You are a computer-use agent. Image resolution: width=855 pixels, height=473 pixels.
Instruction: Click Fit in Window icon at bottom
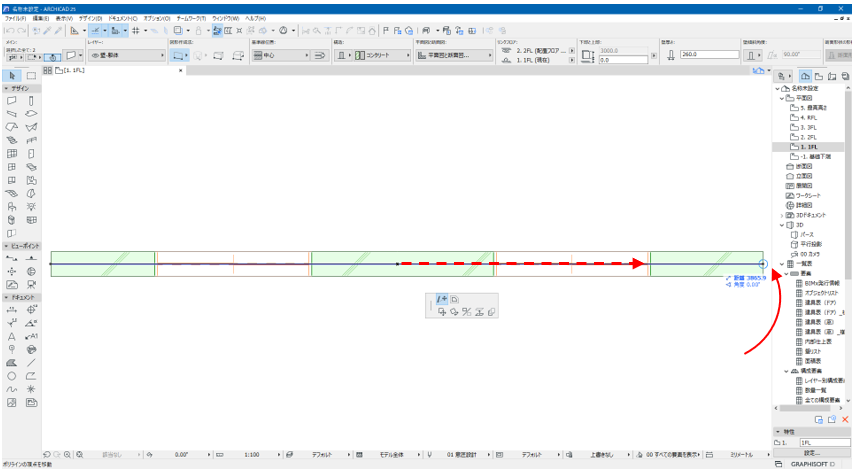point(80,454)
